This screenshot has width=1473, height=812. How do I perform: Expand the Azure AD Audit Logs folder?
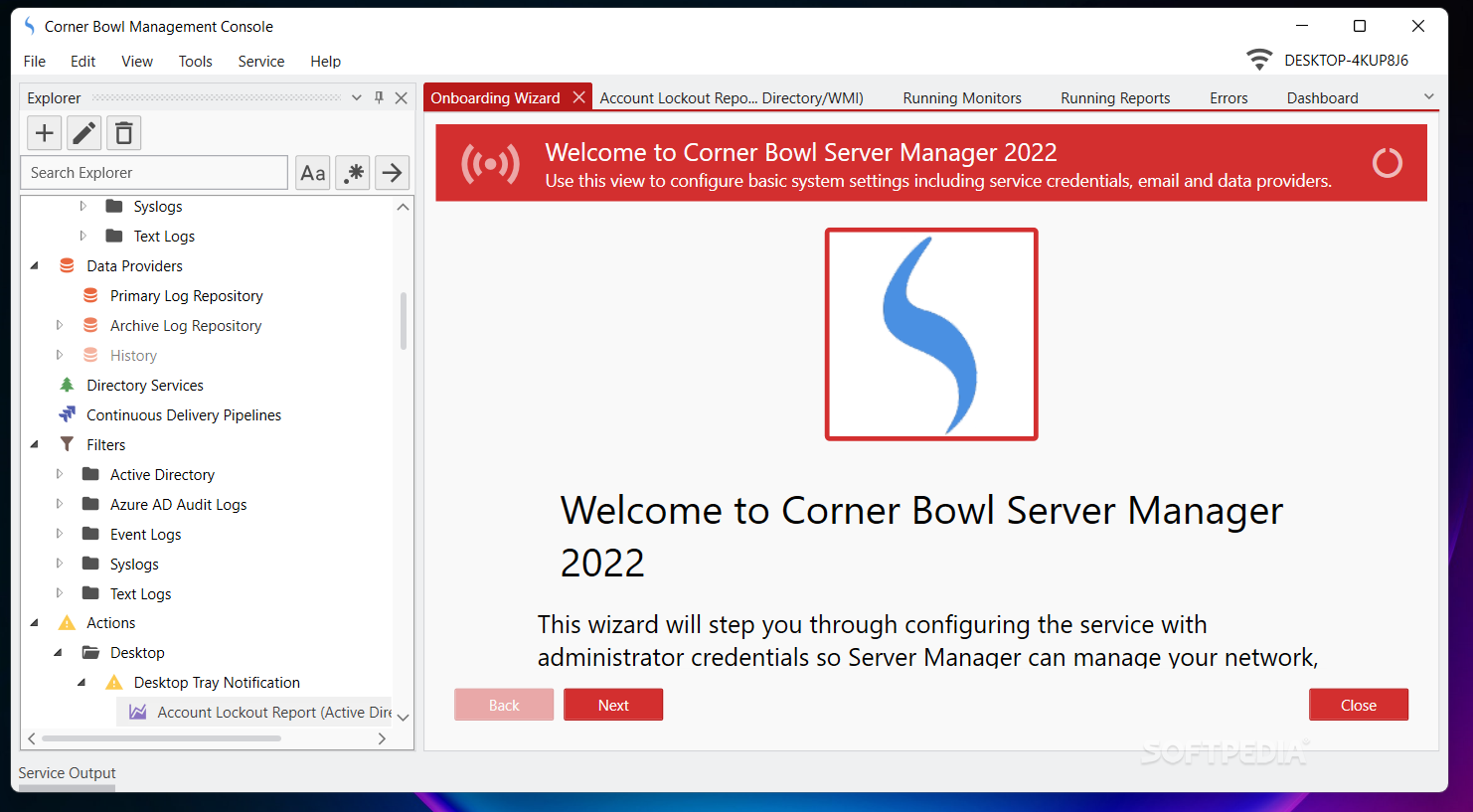[x=59, y=505]
